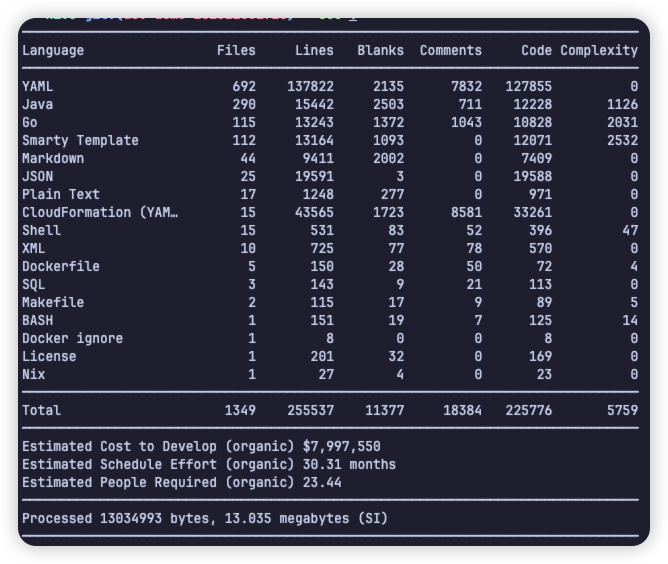
Task: Click Java complexity value 1126
Action: (622, 104)
